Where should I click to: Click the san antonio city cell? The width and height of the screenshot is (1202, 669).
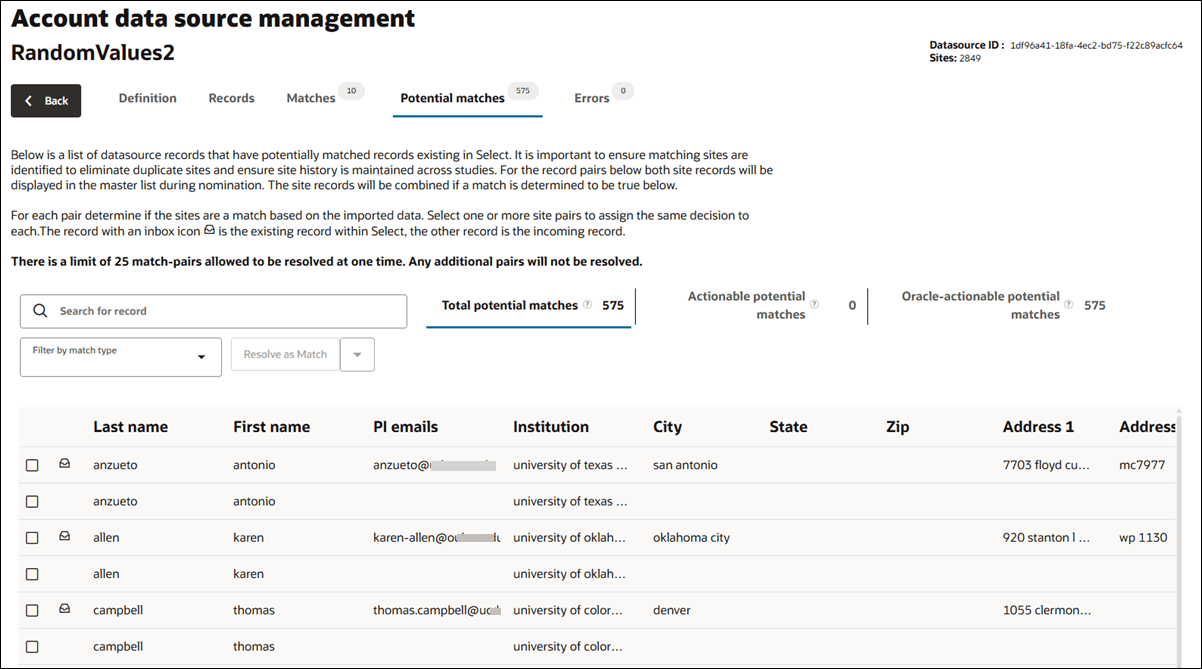pyautogui.click(x=685, y=465)
